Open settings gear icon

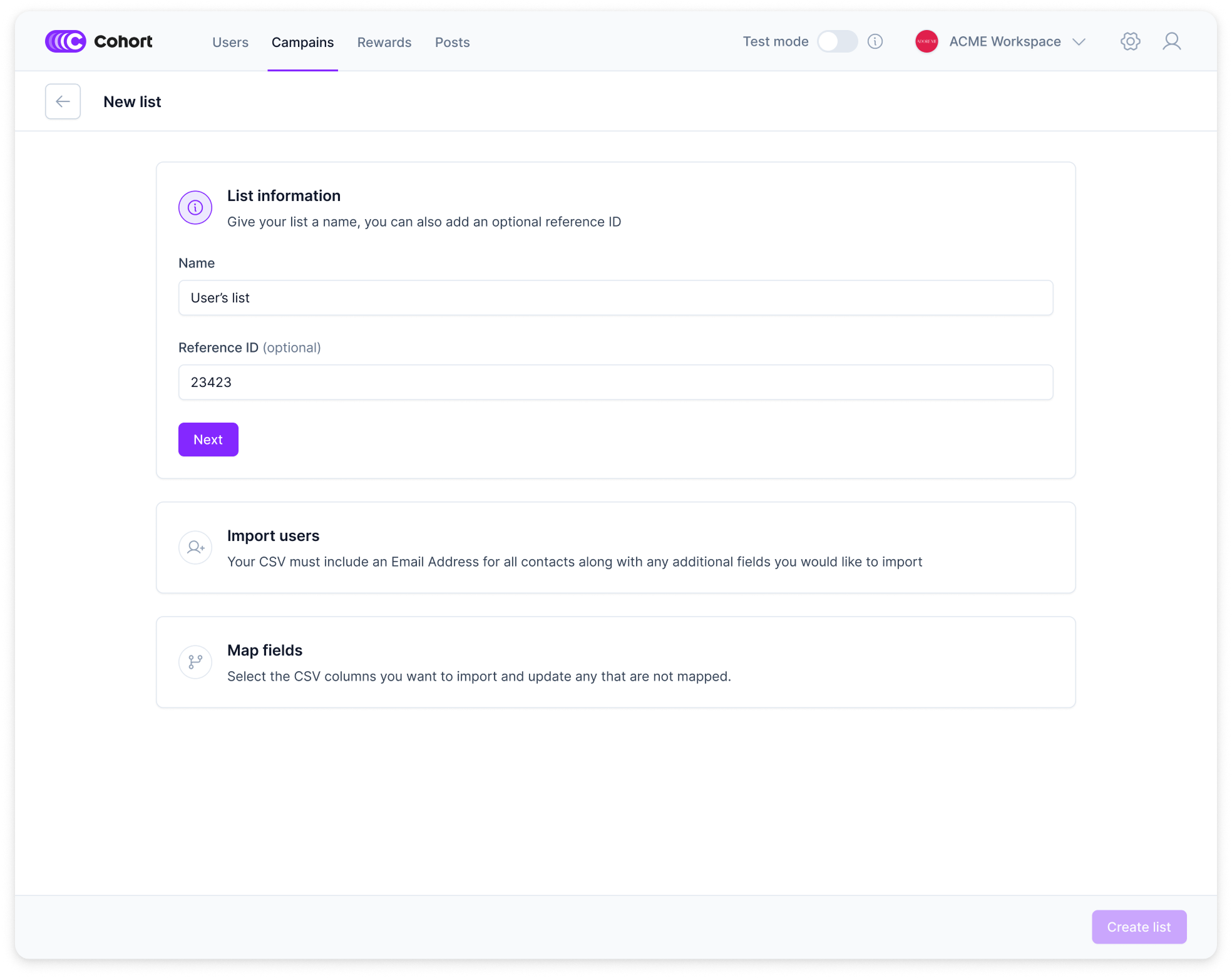(x=1130, y=41)
